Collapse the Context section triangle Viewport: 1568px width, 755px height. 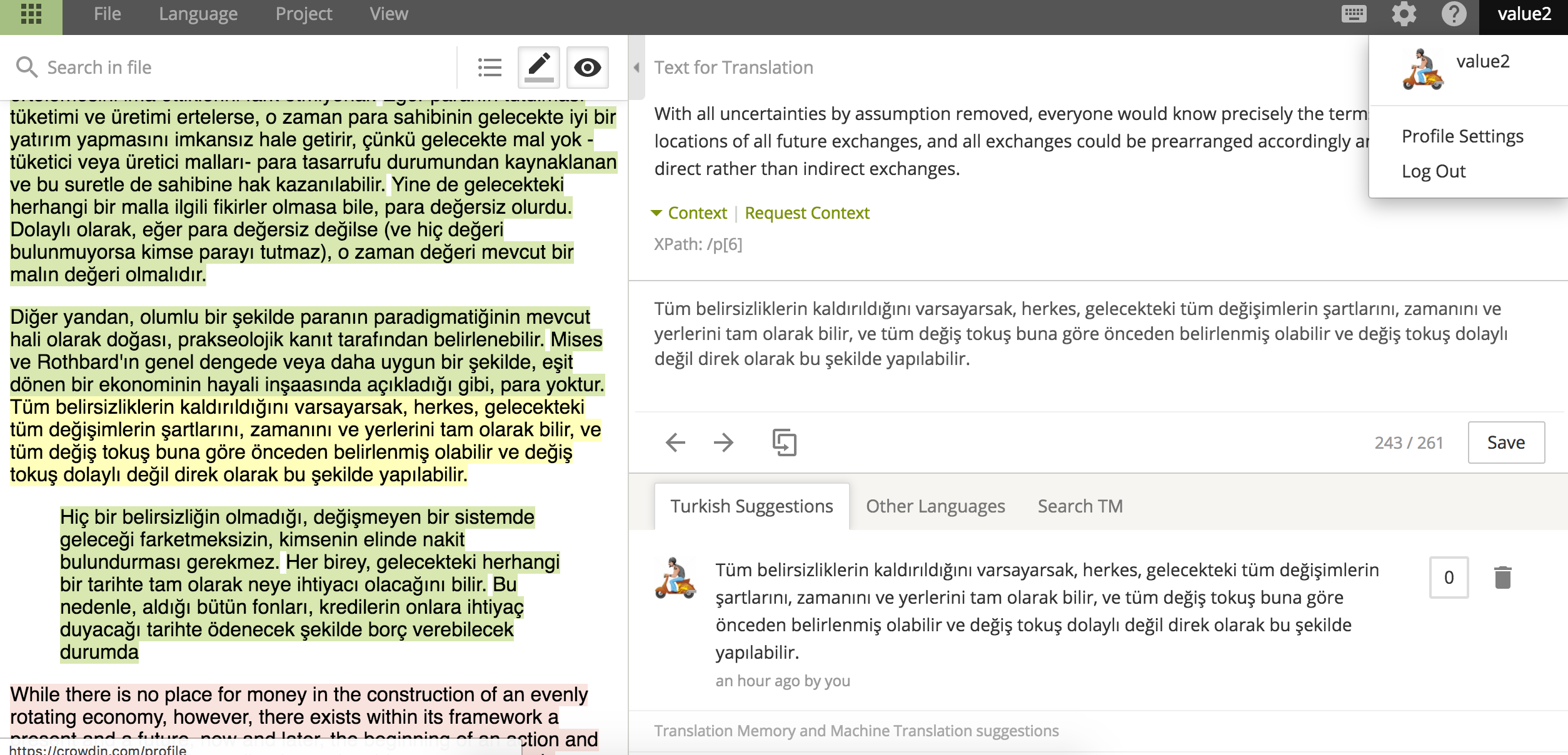click(656, 213)
